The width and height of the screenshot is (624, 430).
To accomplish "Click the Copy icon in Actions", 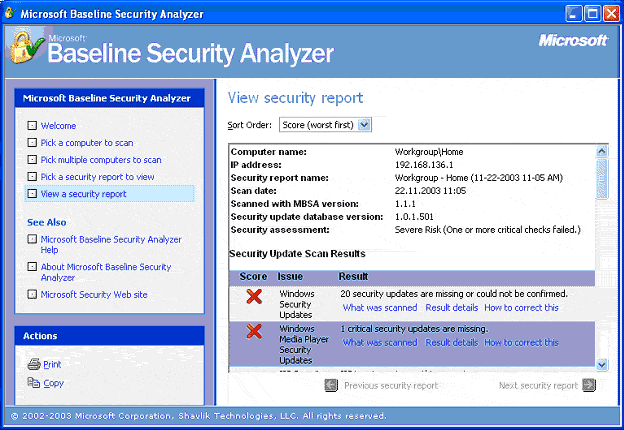I will click(33, 383).
